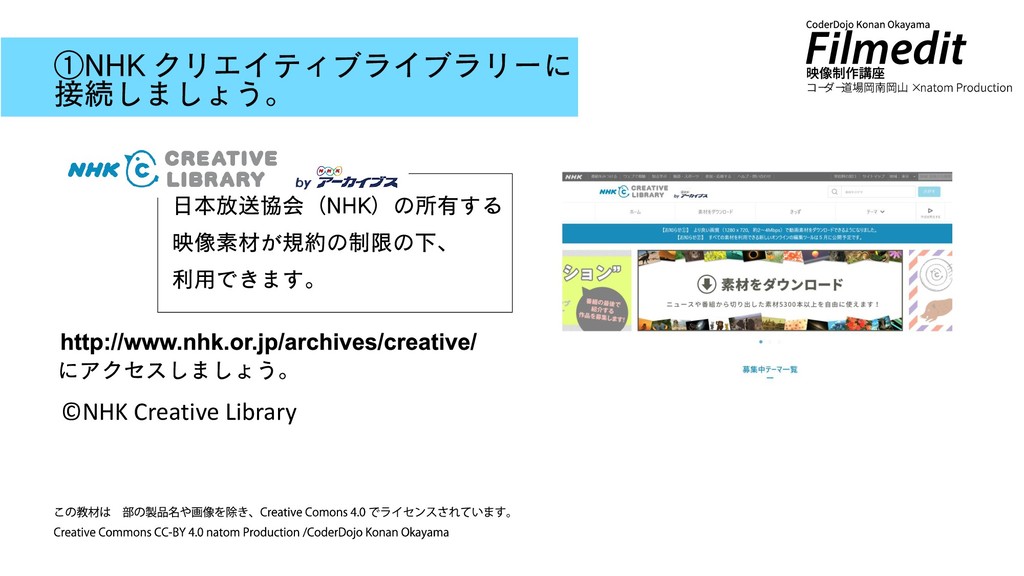The image size is (1024, 576).
Task: Click the ©NHK Creative Library credit text
Action: 179,412
